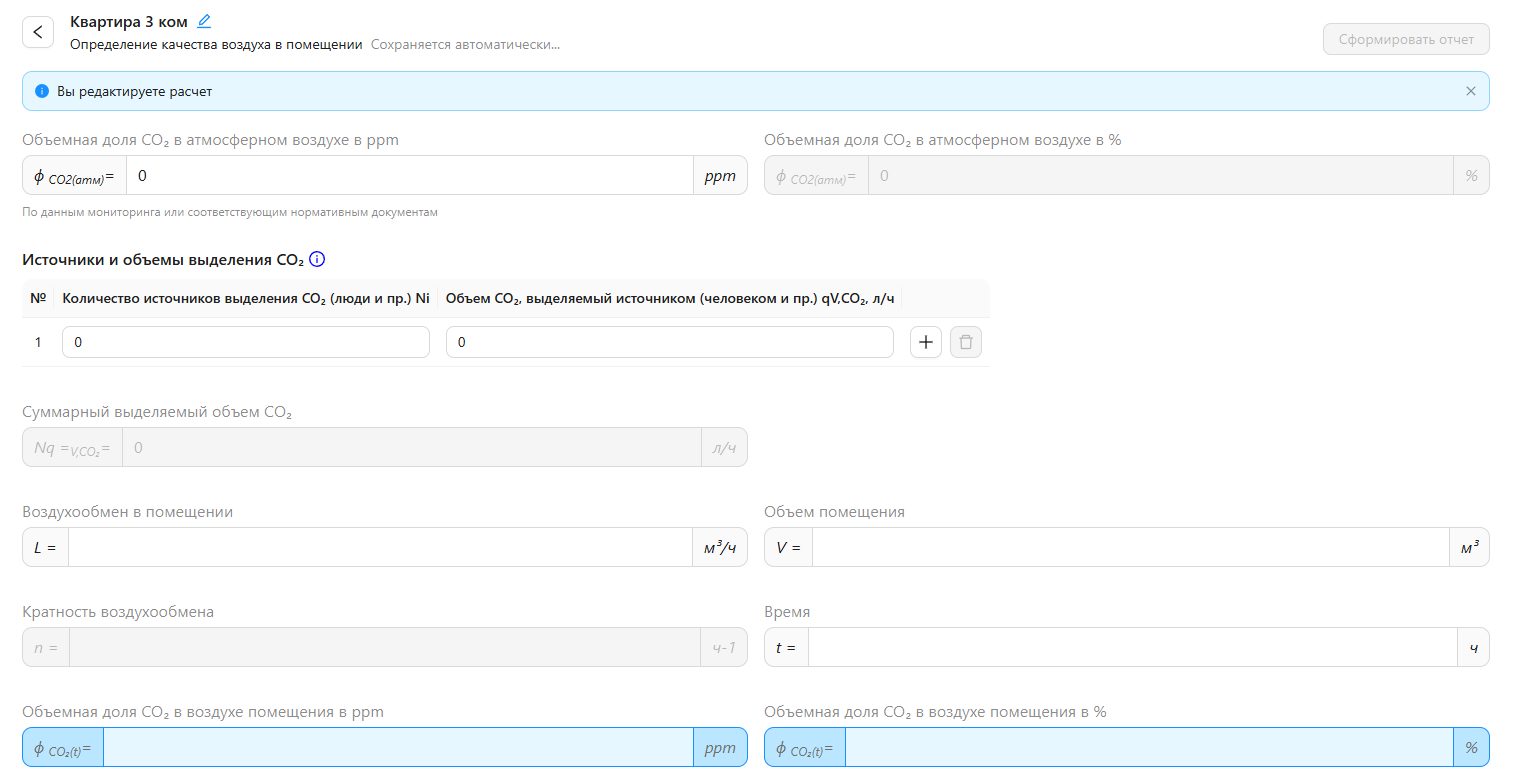Click the Количество источников Ni input in row 1

245,342
